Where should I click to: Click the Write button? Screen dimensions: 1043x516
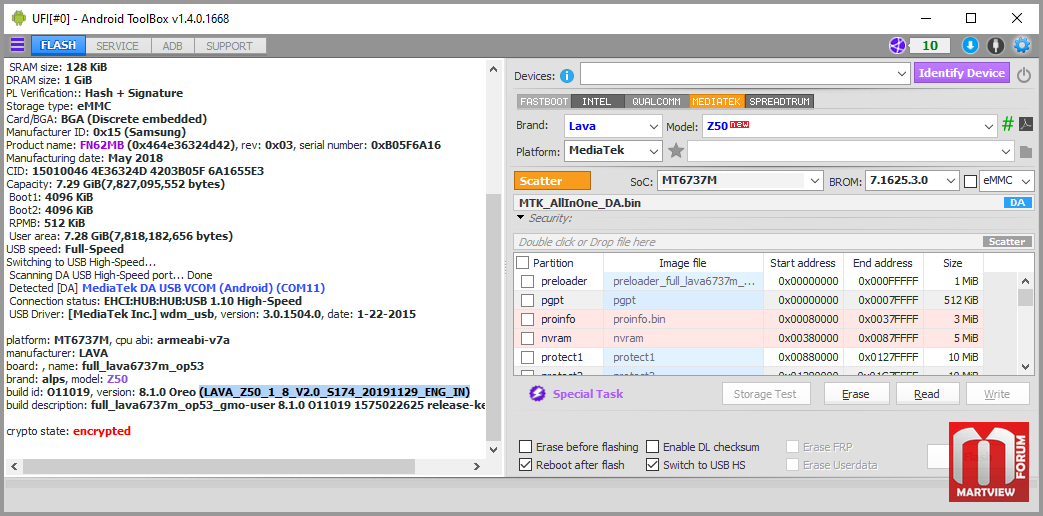click(x=997, y=394)
